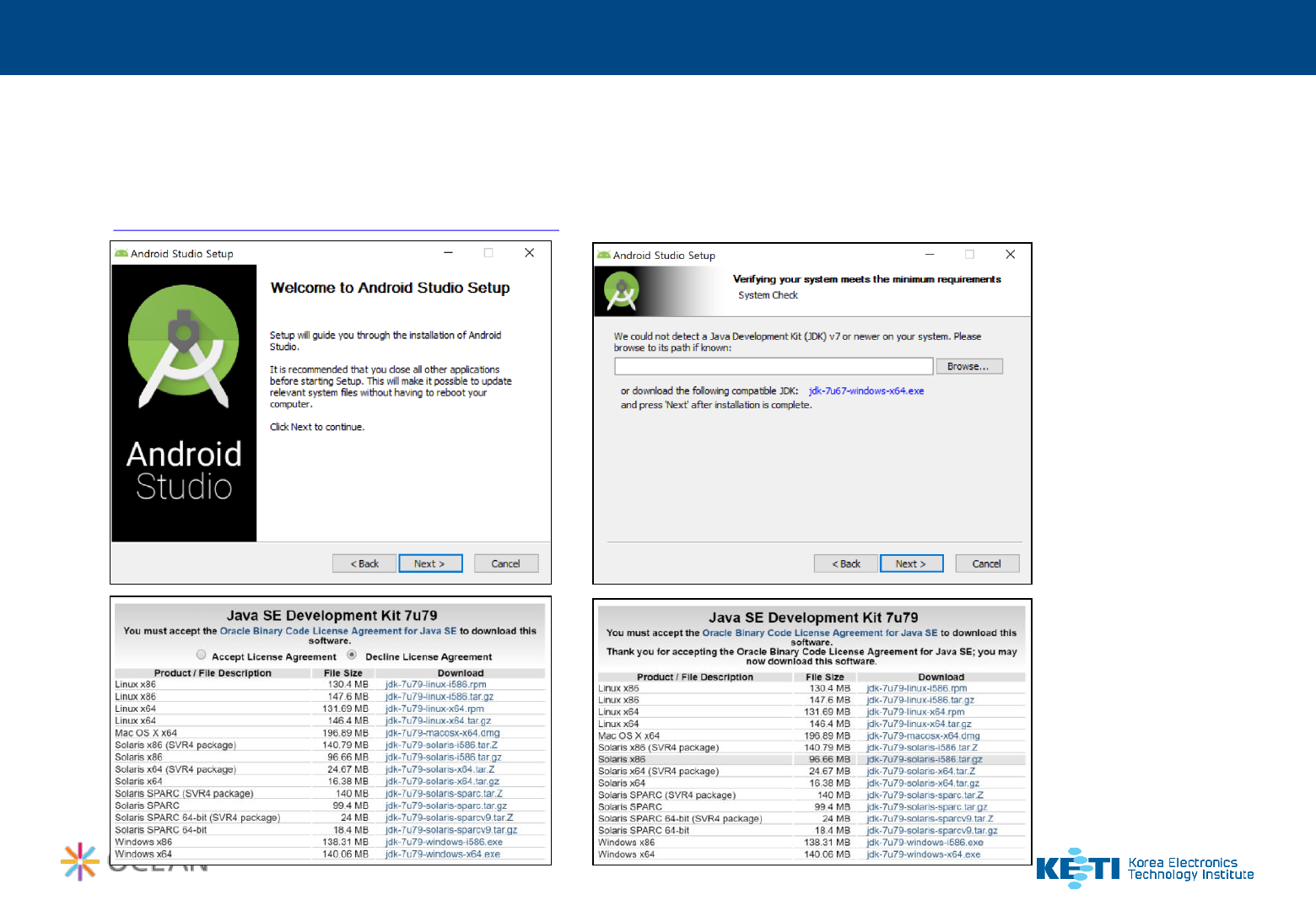Maximize the System Check setup window
1316x911 pixels.
pos(969,254)
